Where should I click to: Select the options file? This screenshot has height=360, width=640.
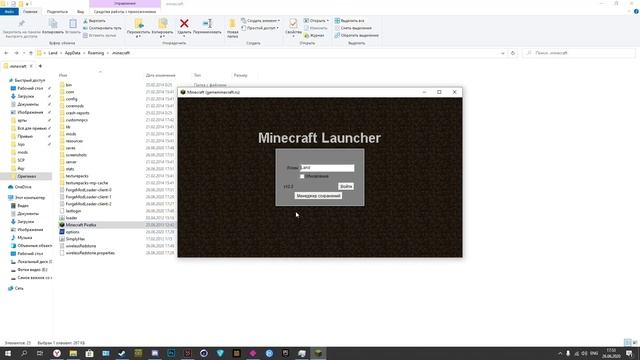click(72, 232)
